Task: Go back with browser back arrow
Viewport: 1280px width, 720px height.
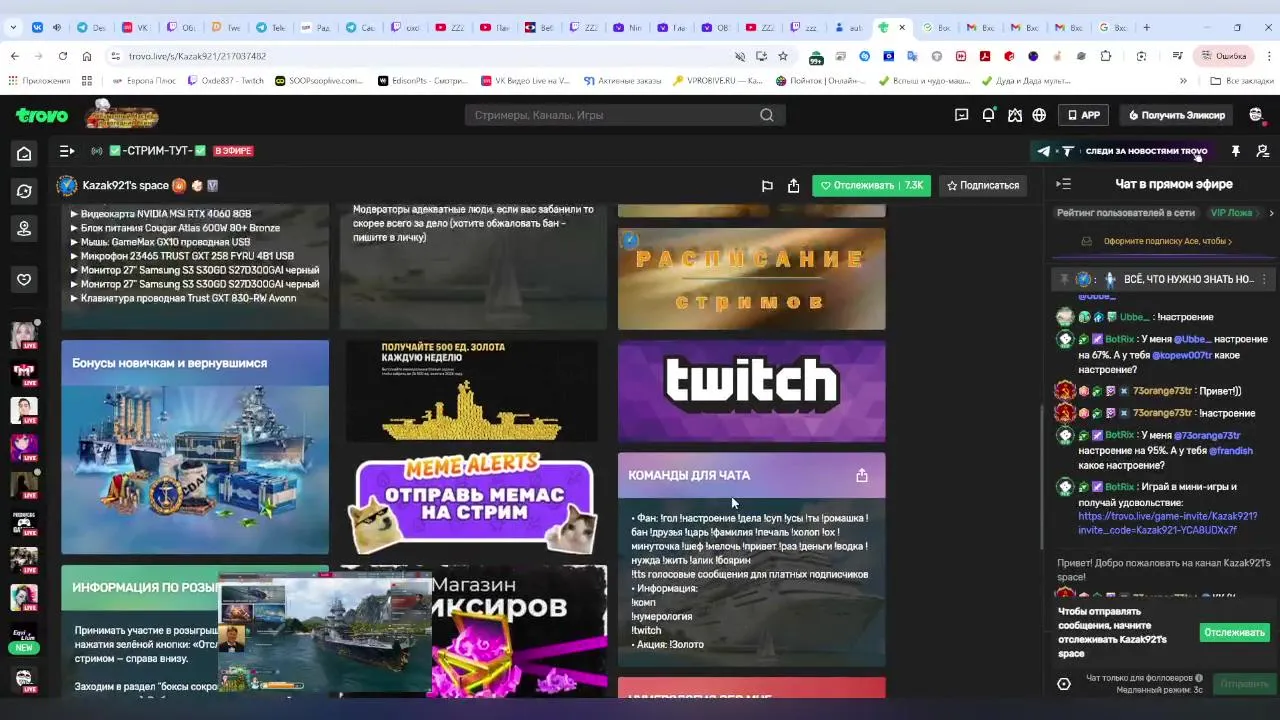Action: pos(14,56)
